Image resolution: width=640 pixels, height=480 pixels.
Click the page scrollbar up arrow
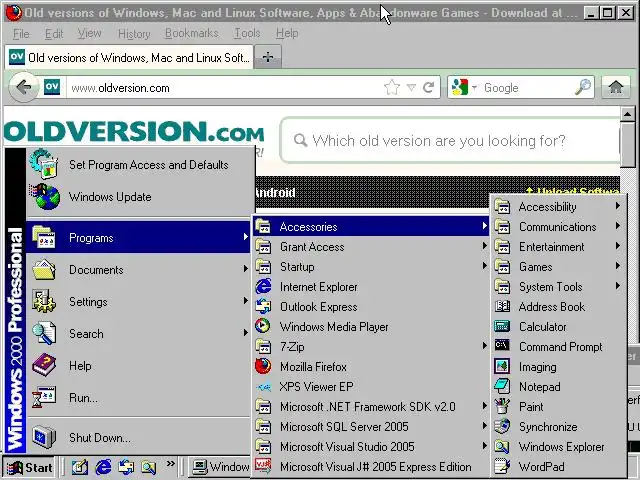tap(627, 114)
